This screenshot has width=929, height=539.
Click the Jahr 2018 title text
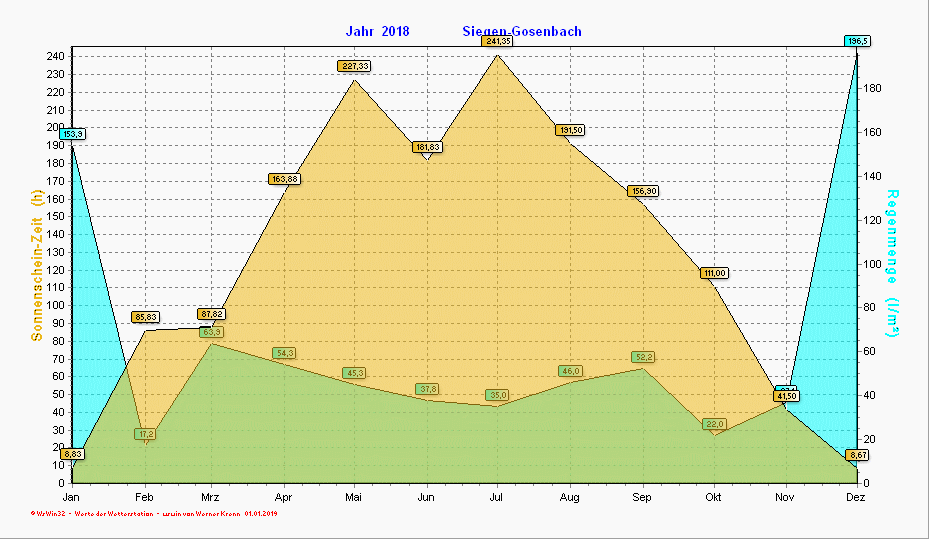click(x=377, y=31)
